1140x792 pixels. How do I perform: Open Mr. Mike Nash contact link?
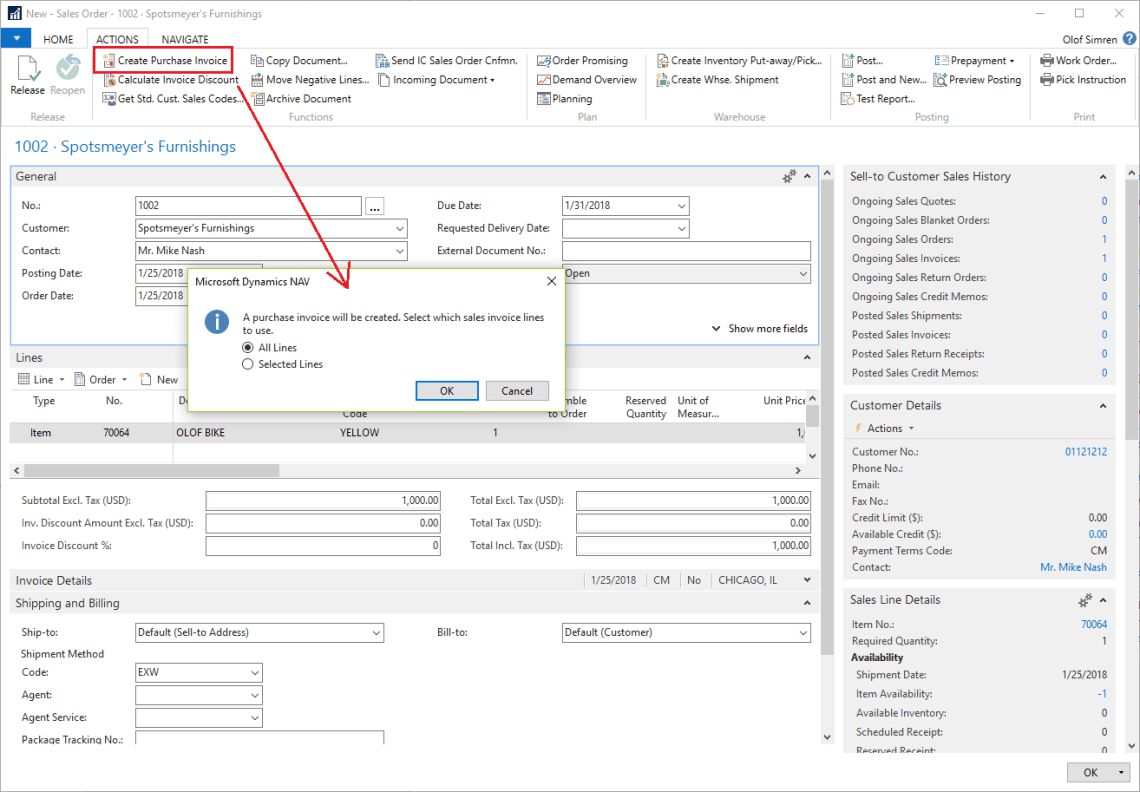1073,567
